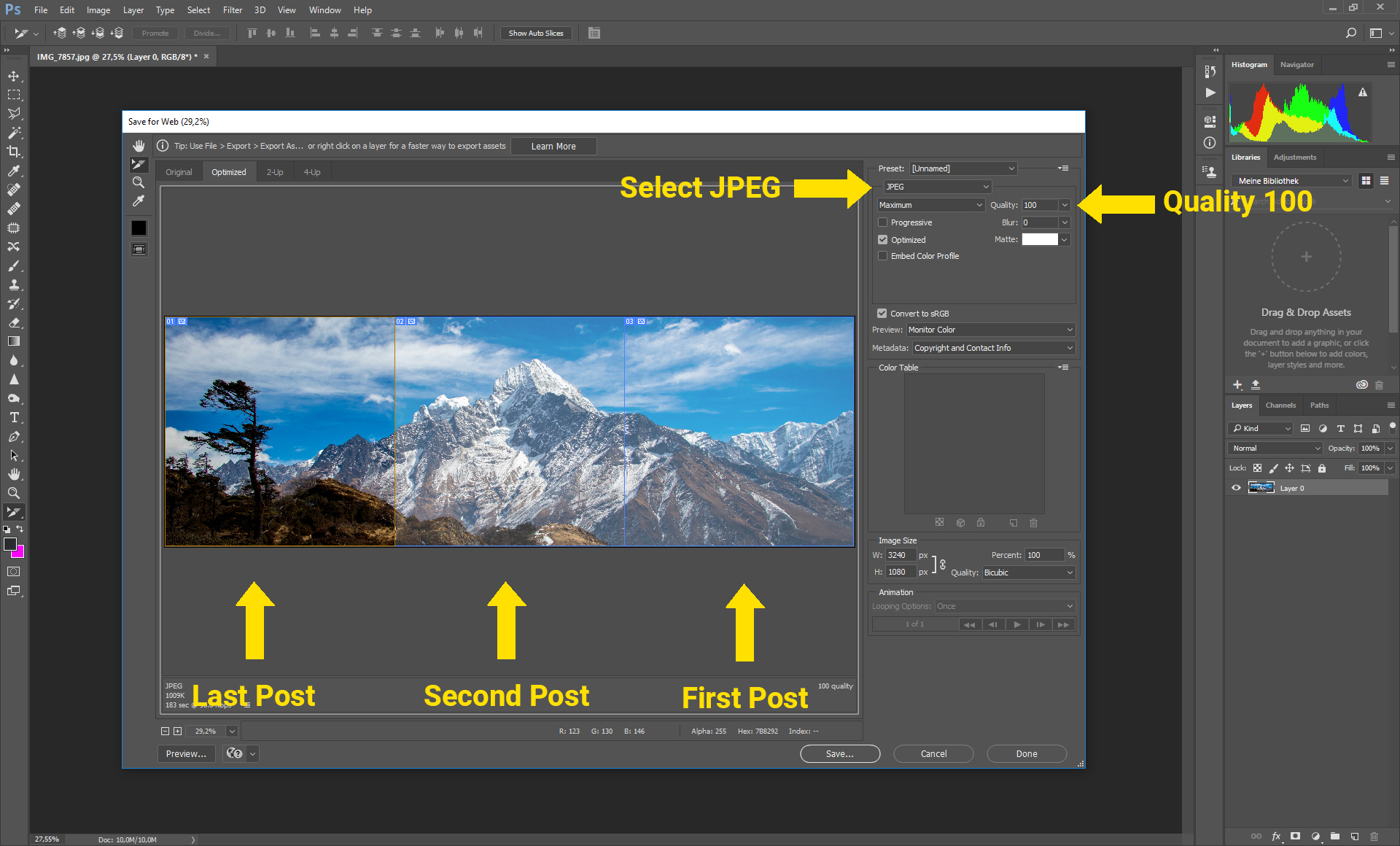
Task: Select the Gradient tool
Action: (14, 341)
